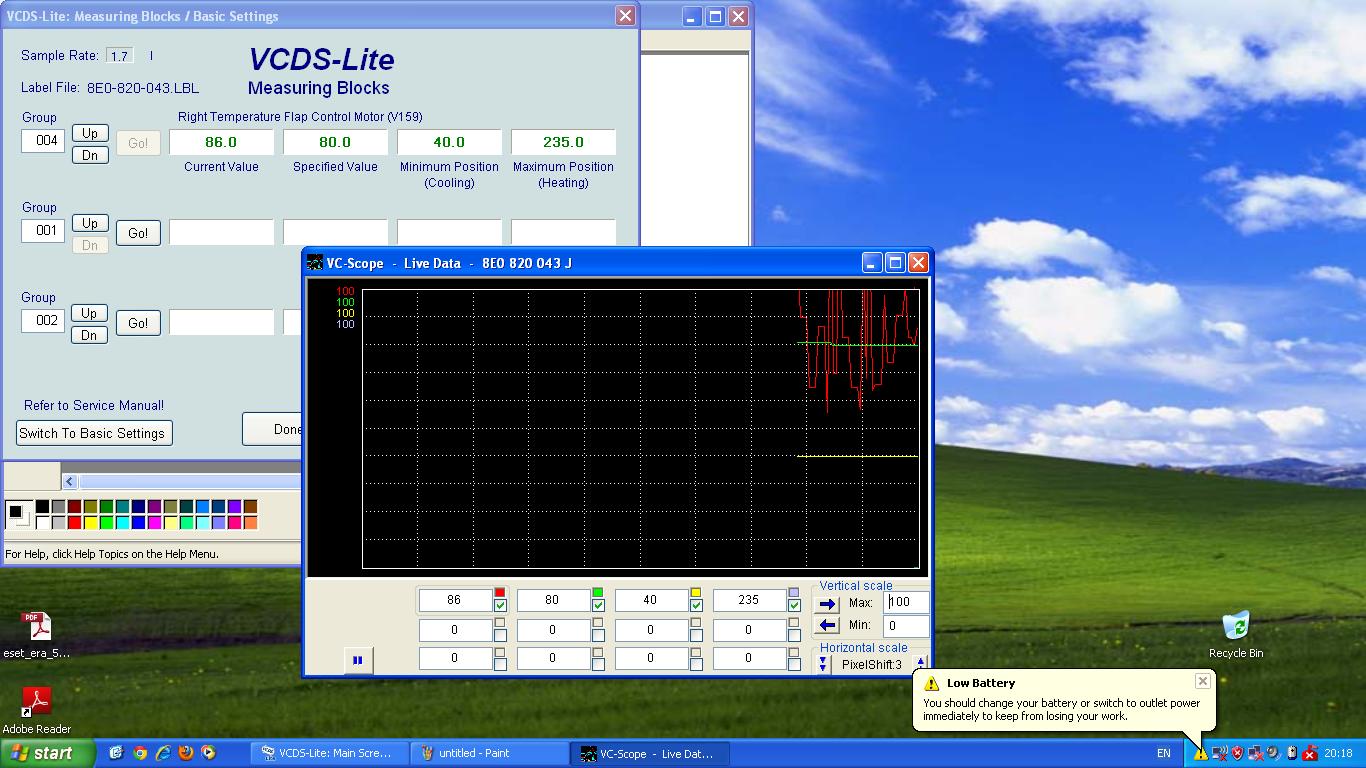Screen dimensions: 1366x768
Task: Click the Up button for group 004
Action: pyautogui.click(x=90, y=133)
